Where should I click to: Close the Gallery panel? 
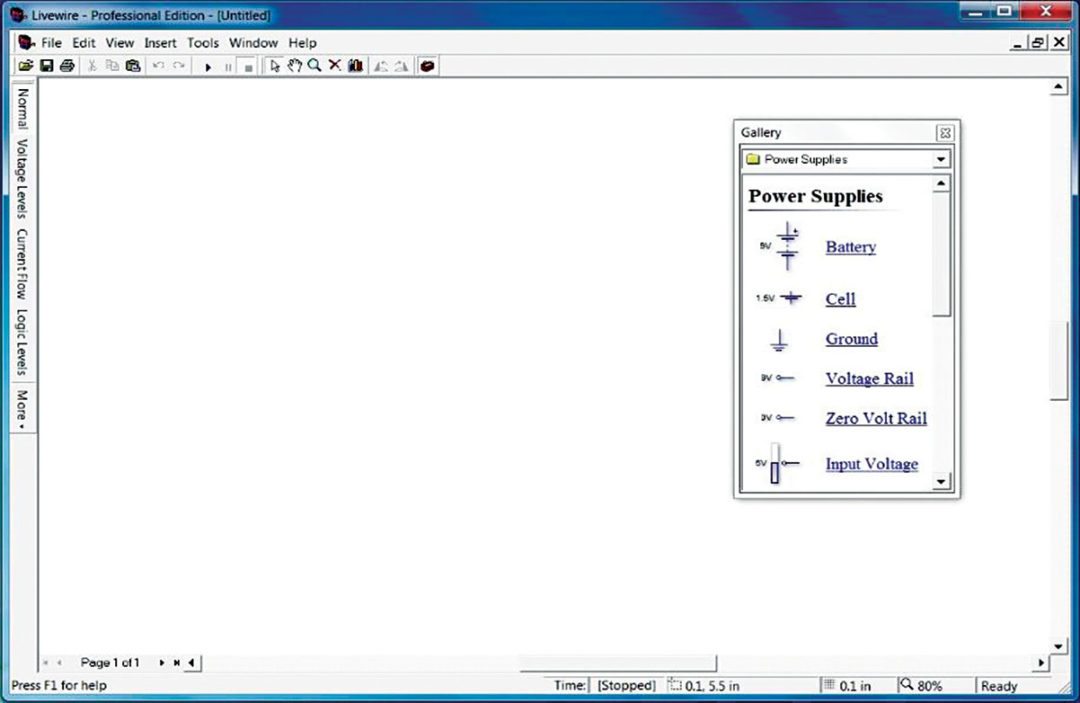[945, 133]
